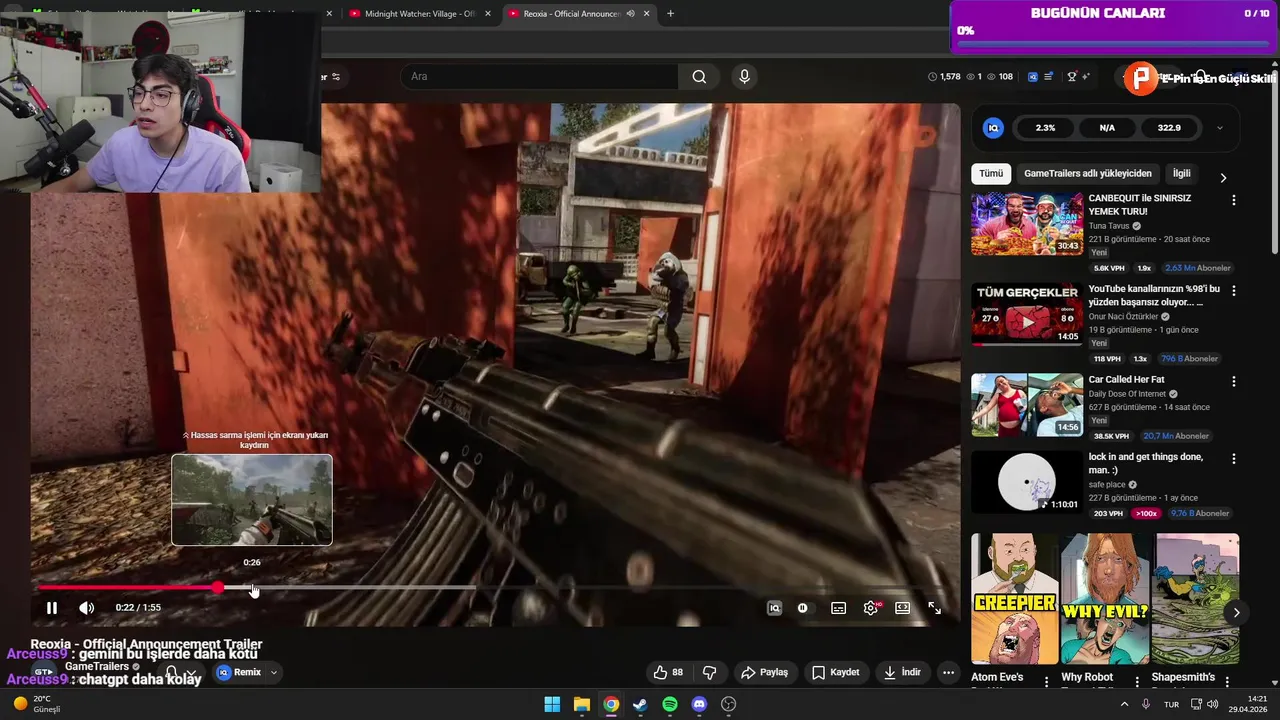Download the video with İndir
Image resolution: width=1280 pixels, height=720 pixels.
tap(902, 672)
